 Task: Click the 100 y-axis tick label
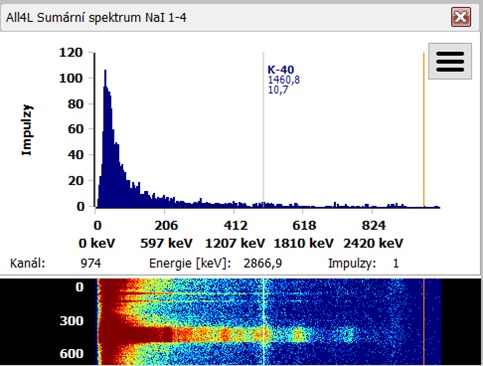[x=71, y=79]
